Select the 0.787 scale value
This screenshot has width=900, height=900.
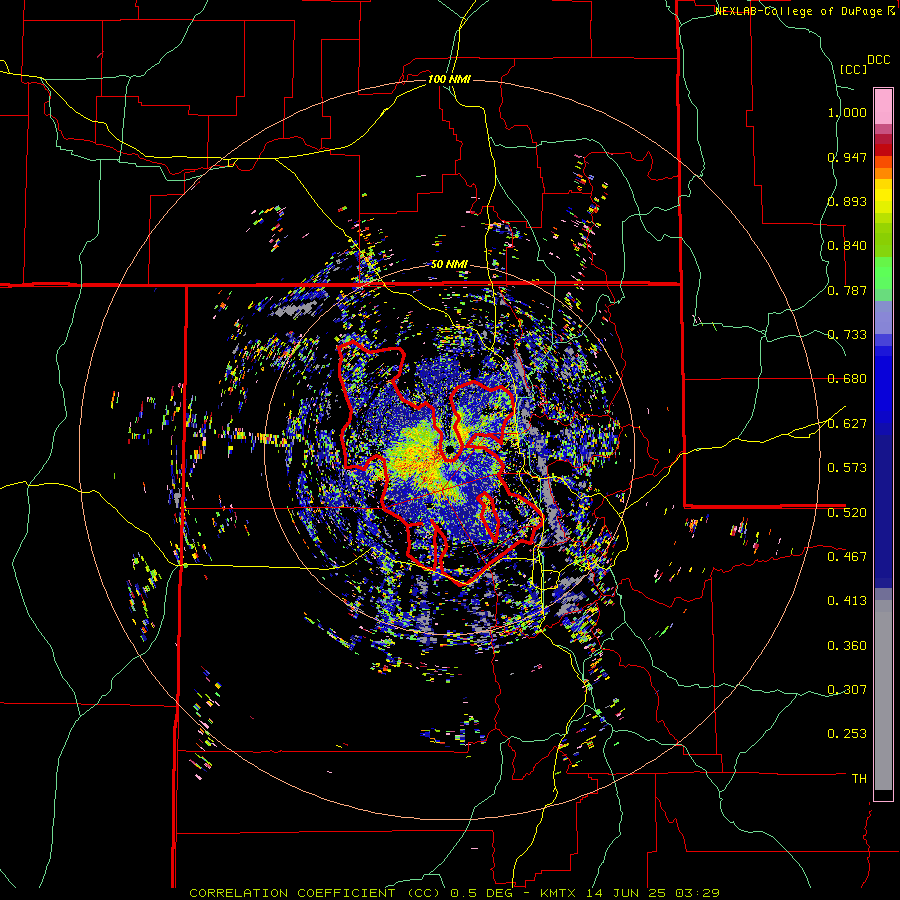[x=847, y=290]
